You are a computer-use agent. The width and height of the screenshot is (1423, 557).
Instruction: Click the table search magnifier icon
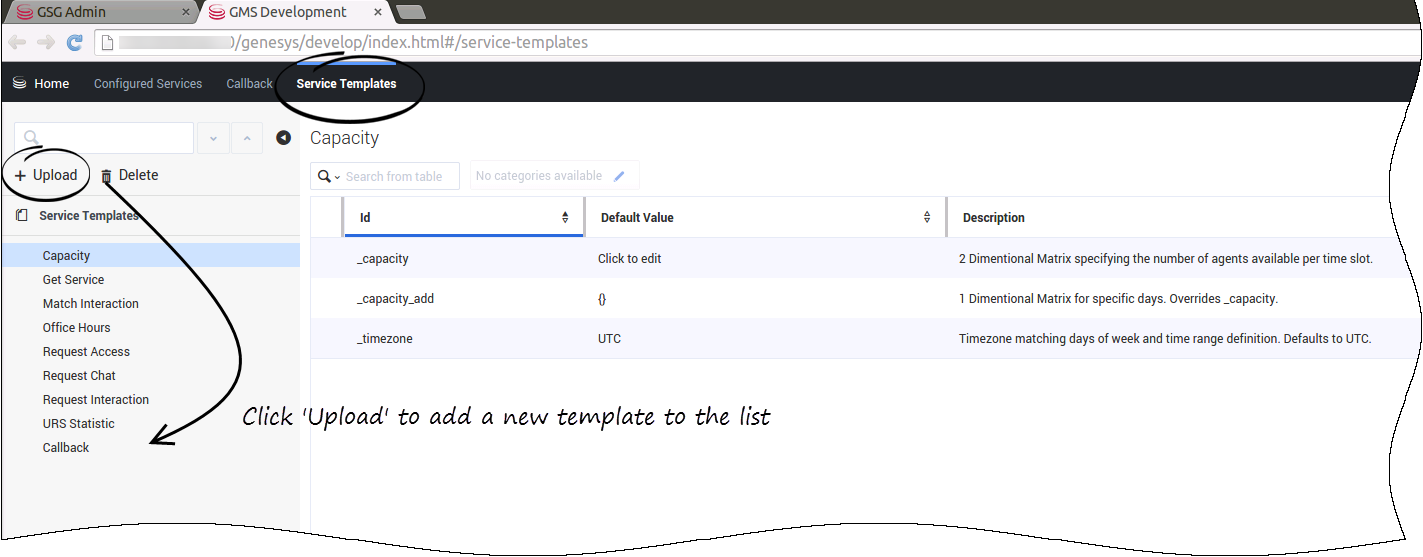324,176
